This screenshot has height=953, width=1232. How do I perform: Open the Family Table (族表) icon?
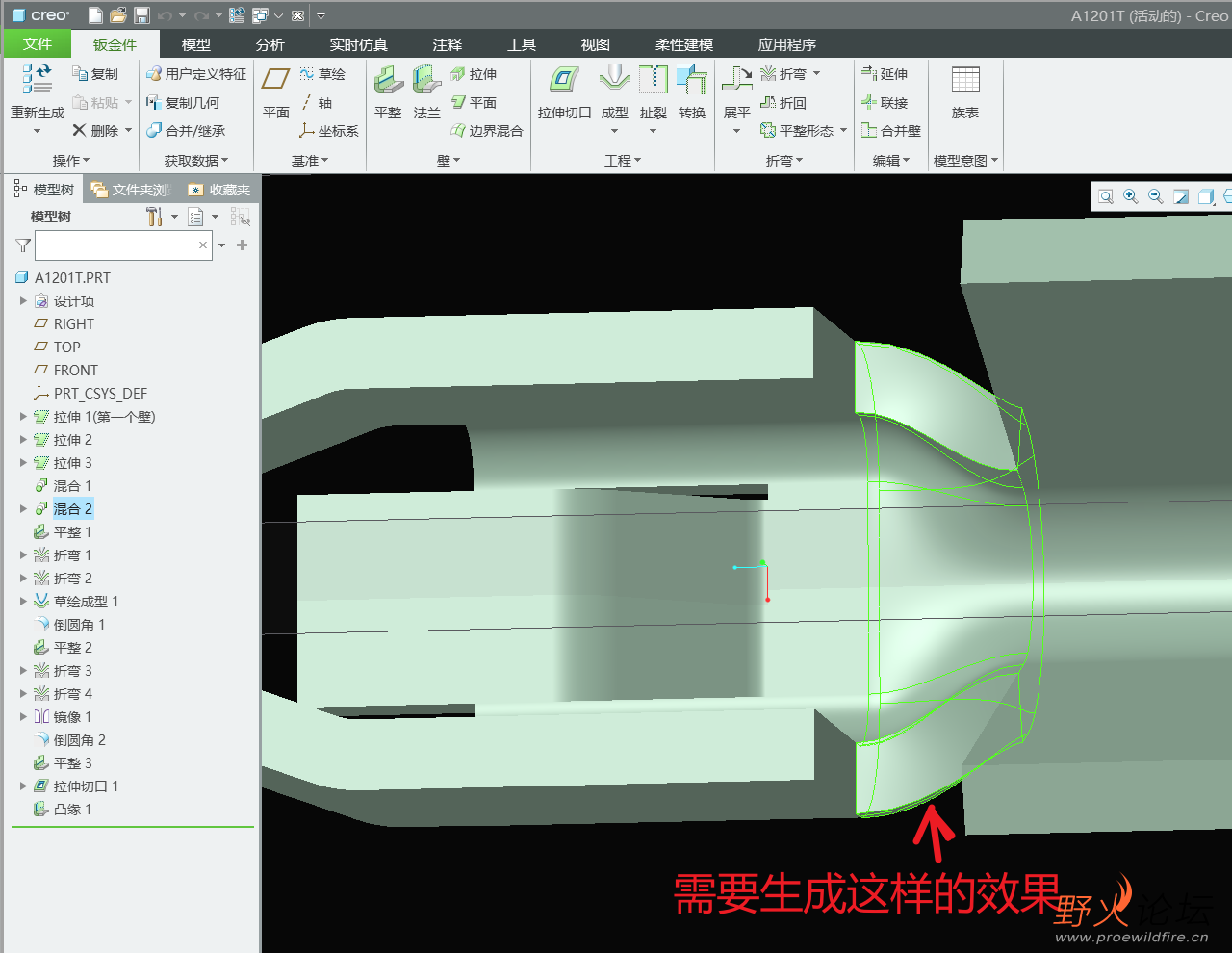pos(964,81)
